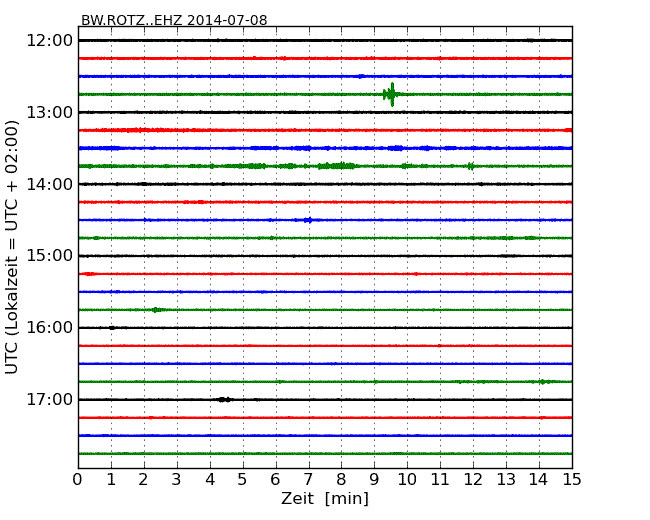Click the 12:00 time axis label
Screen dimensions: 650x520
(50, 41)
